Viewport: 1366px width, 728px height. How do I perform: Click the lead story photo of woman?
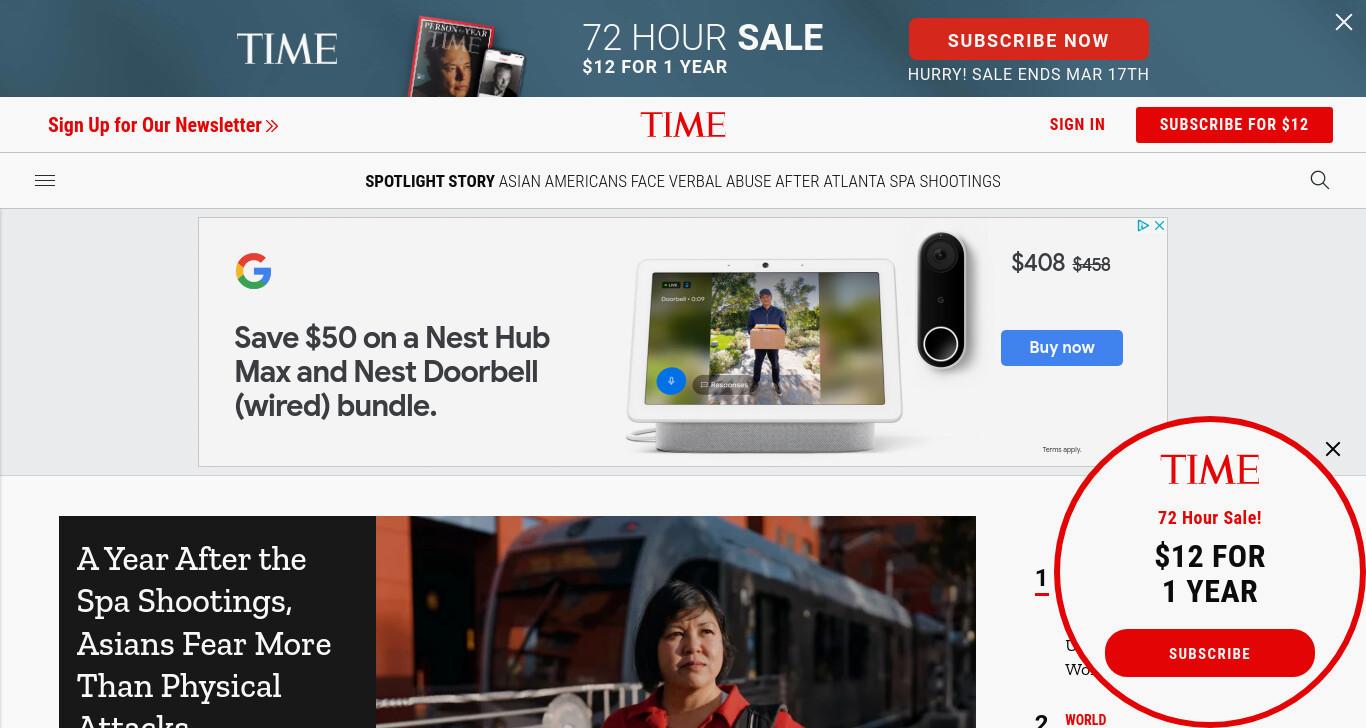(x=676, y=622)
